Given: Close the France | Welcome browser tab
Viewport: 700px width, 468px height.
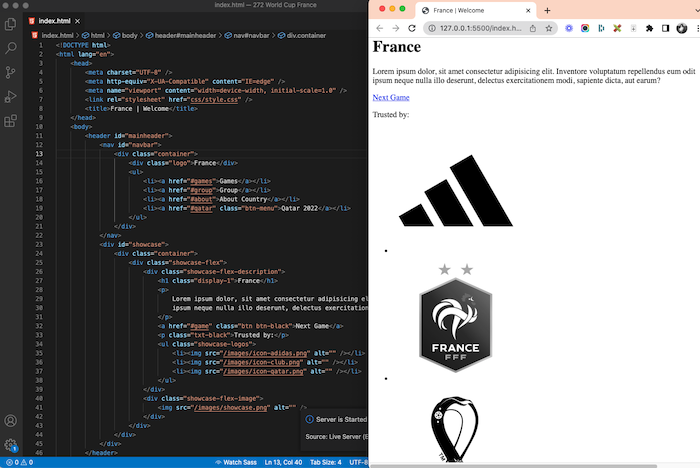Looking at the screenshot, I should coord(528,10).
